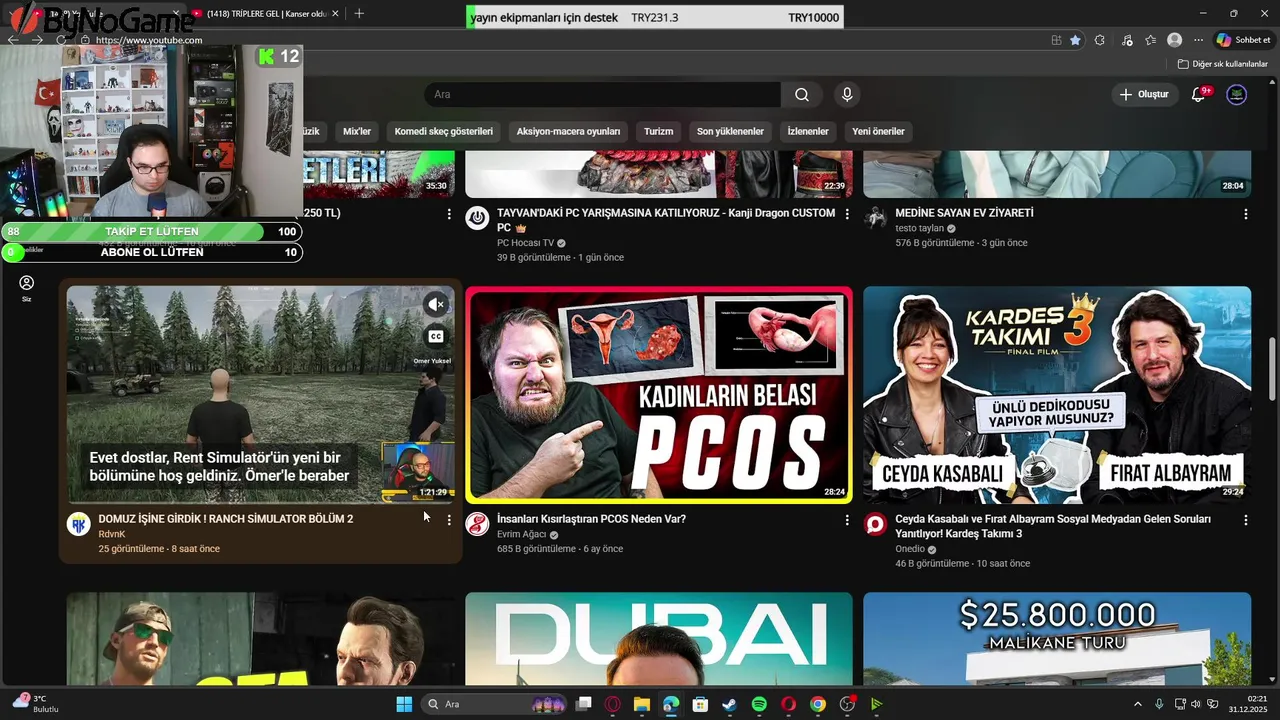Select 'Aksiyon-macera oyunları' chip

[569, 131]
